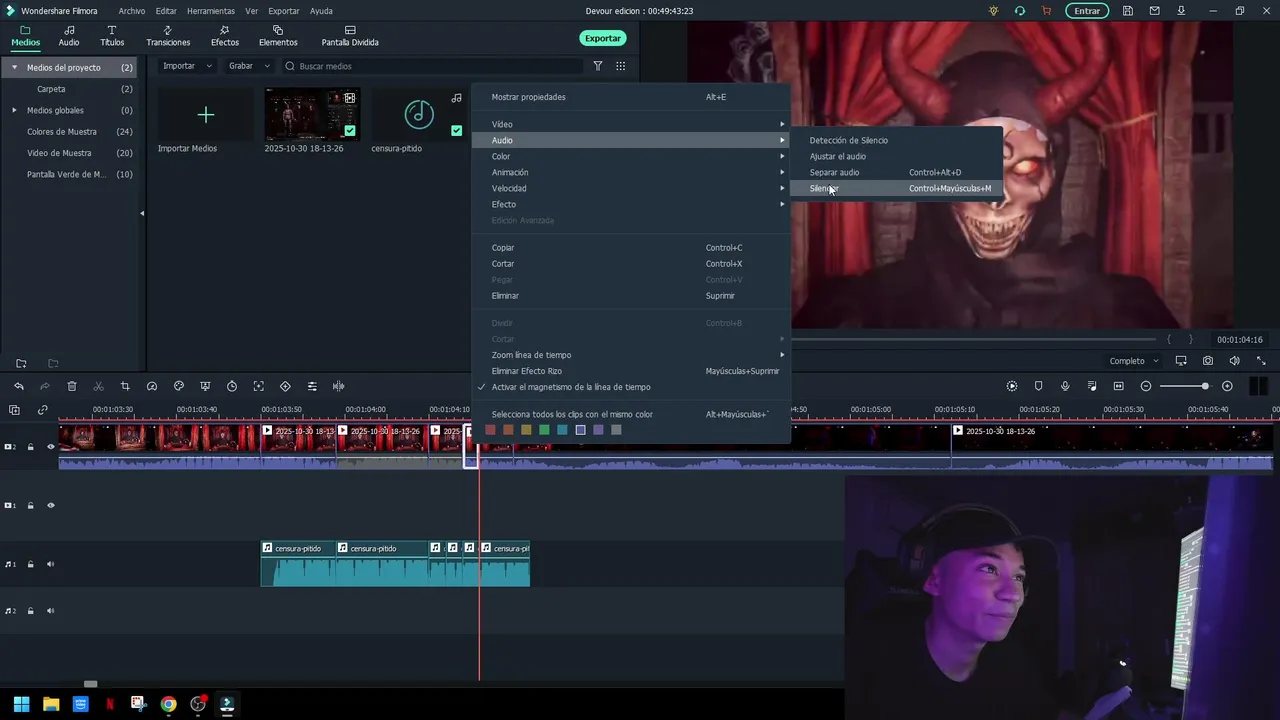Image resolution: width=1280 pixels, height=720 pixels.
Task: Open the Completo preview quality dropdown
Action: [1134, 361]
